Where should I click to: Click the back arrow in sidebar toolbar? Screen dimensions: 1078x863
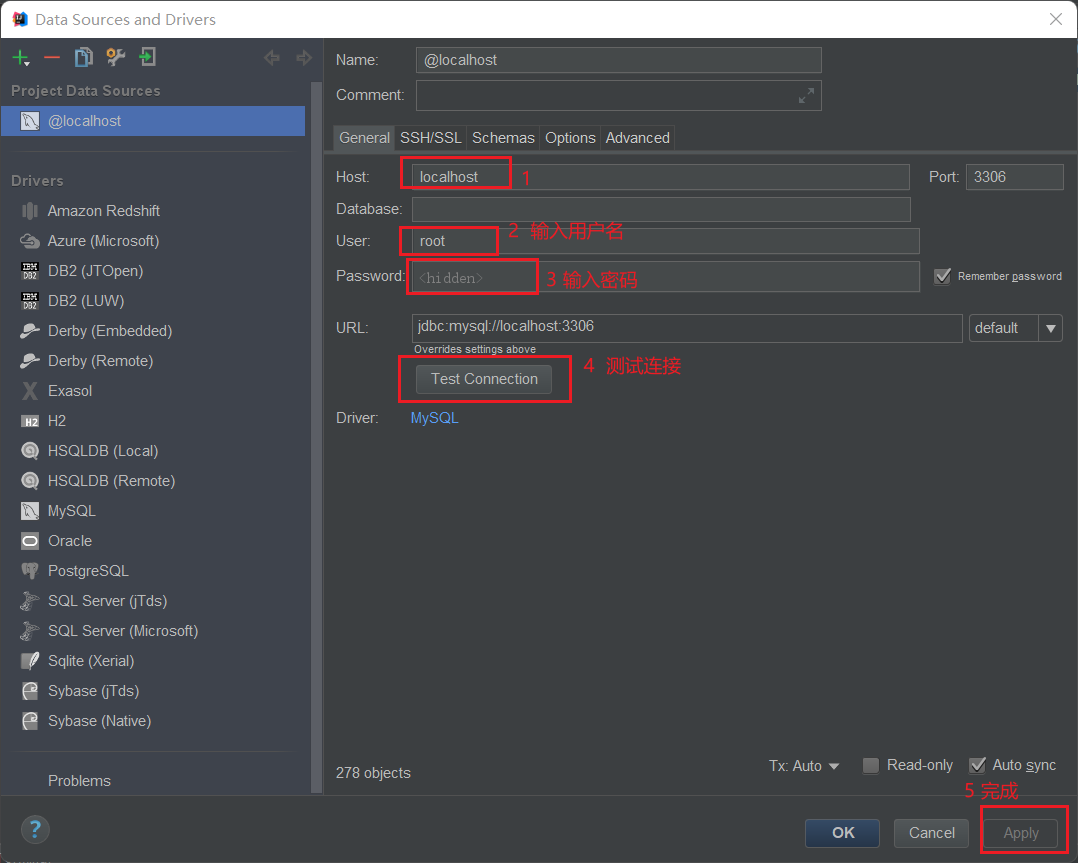pyautogui.click(x=272, y=58)
